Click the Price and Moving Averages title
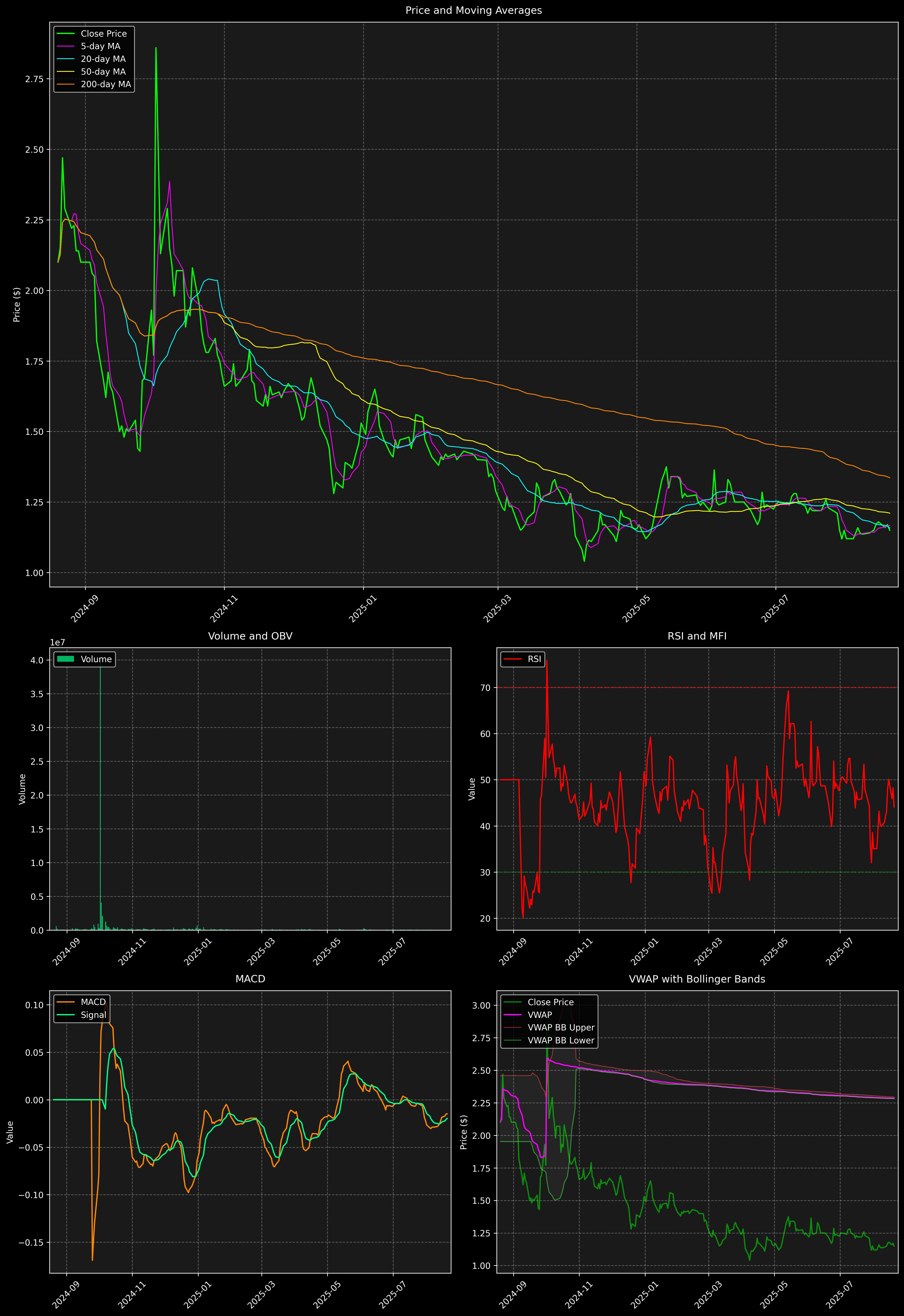The width and height of the screenshot is (904, 1316). point(473,10)
